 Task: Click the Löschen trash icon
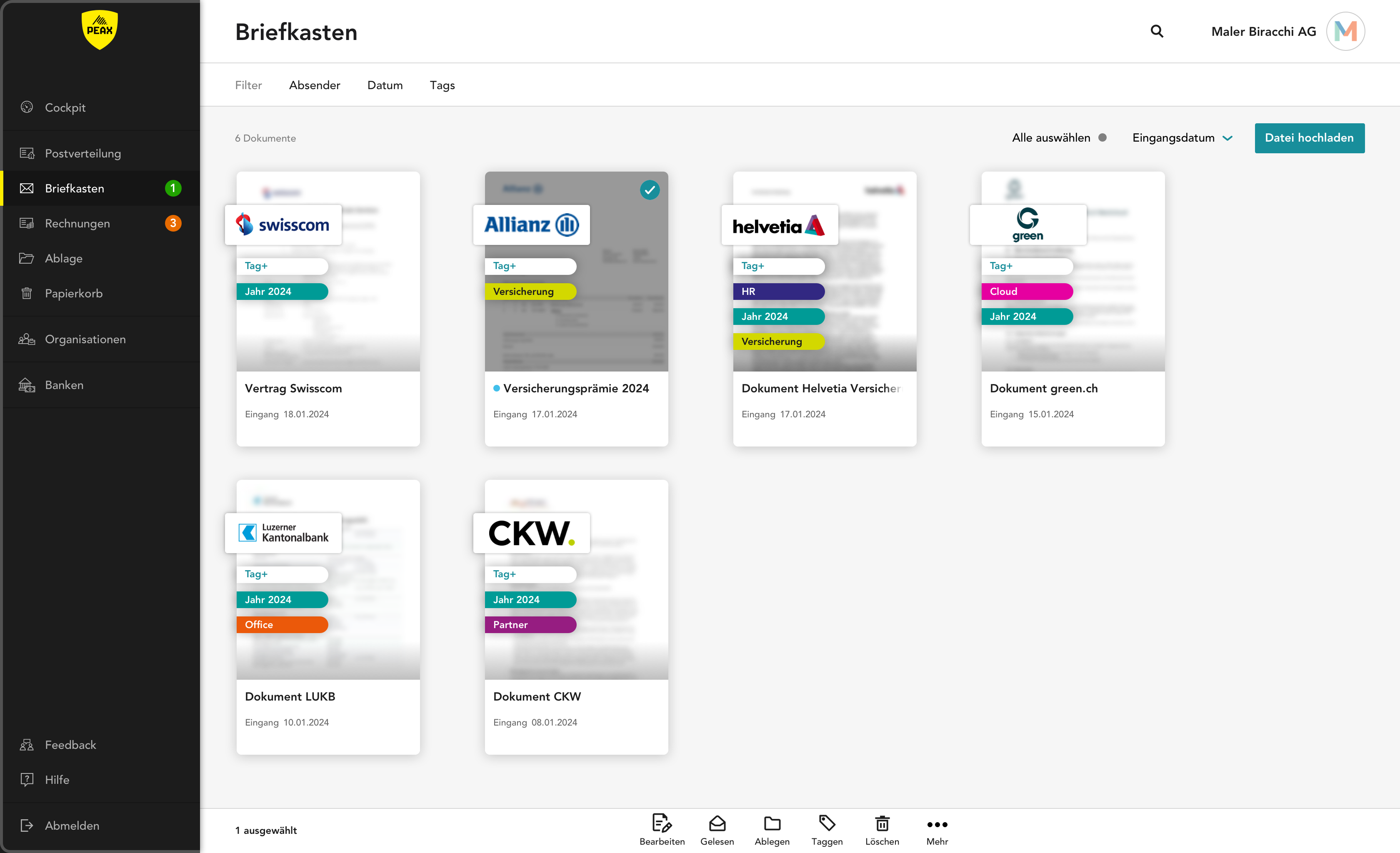(882, 823)
